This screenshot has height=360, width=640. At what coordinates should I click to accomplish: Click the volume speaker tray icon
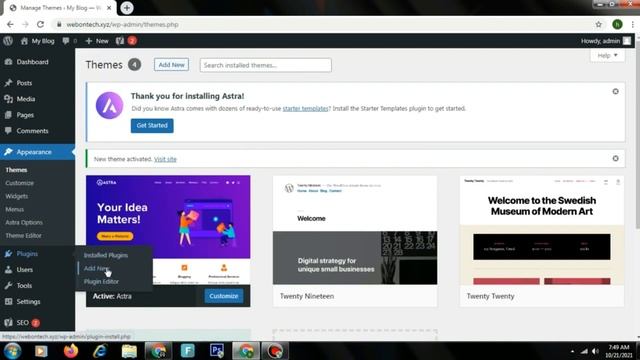(595, 351)
